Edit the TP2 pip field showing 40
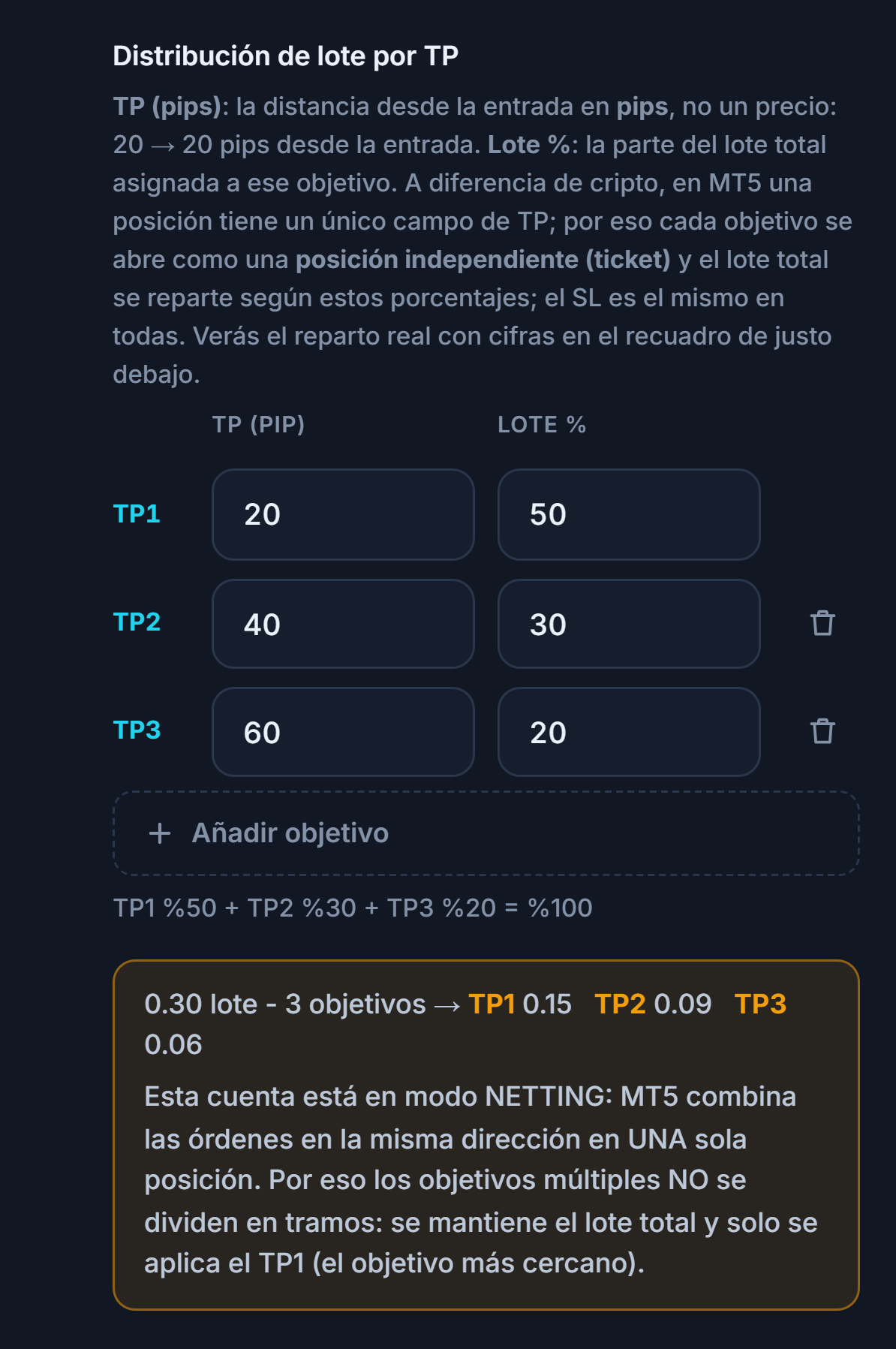 [x=343, y=624]
